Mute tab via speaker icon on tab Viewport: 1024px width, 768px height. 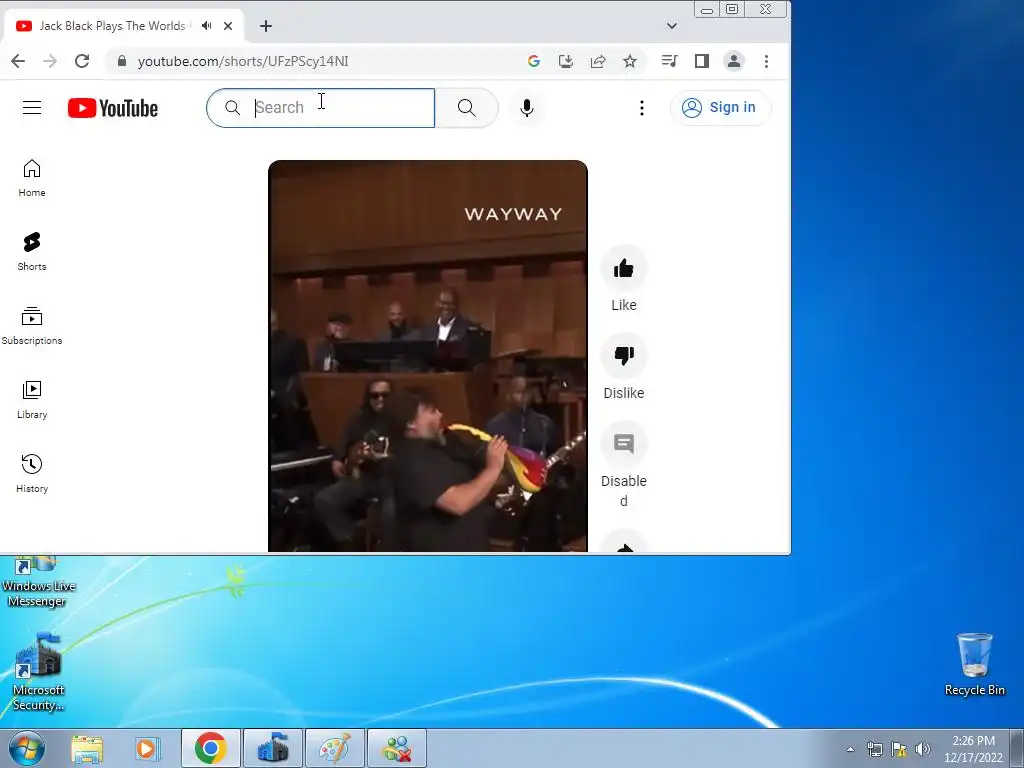pyautogui.click(x=207, y=26)
